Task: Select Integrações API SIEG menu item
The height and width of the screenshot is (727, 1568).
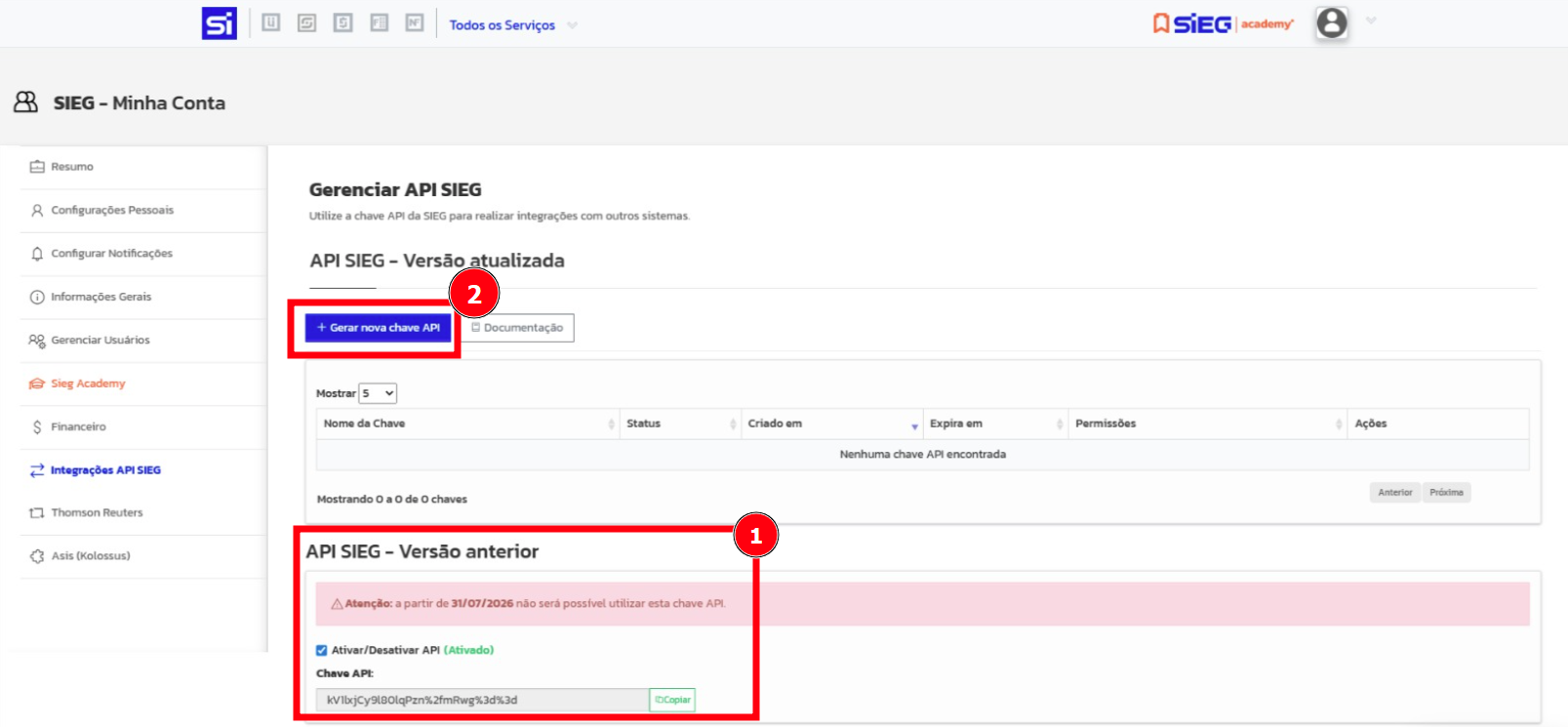Action: [105, 470]
